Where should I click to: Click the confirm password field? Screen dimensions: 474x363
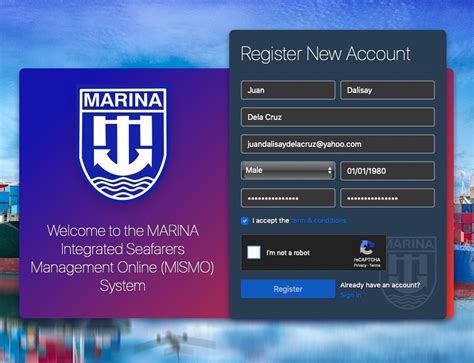tap(387, 198)
